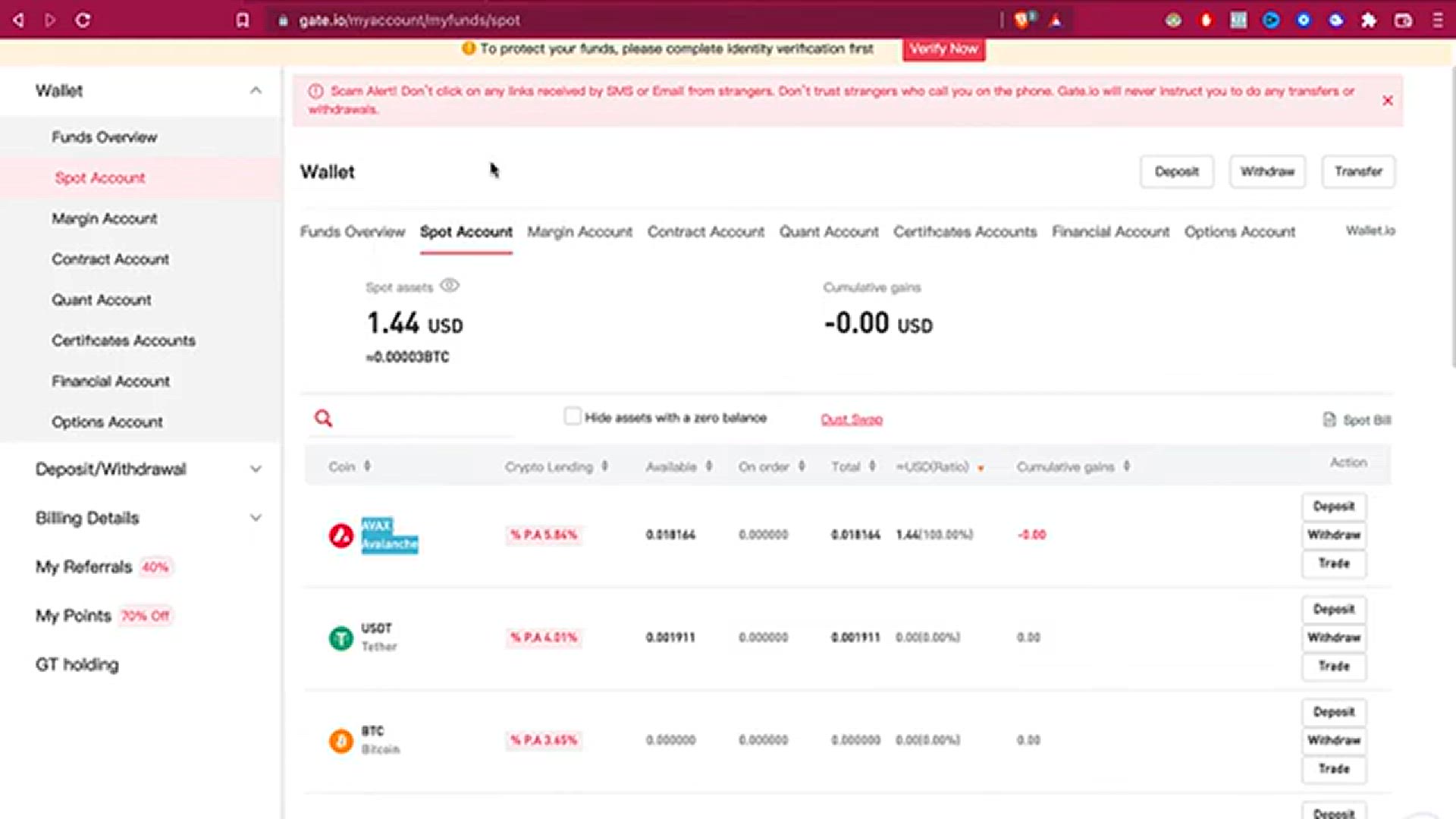Screen dimensions: 1456x819
Task: Click the AVAX Avalanche coin logo
Action: click(341, 535)
